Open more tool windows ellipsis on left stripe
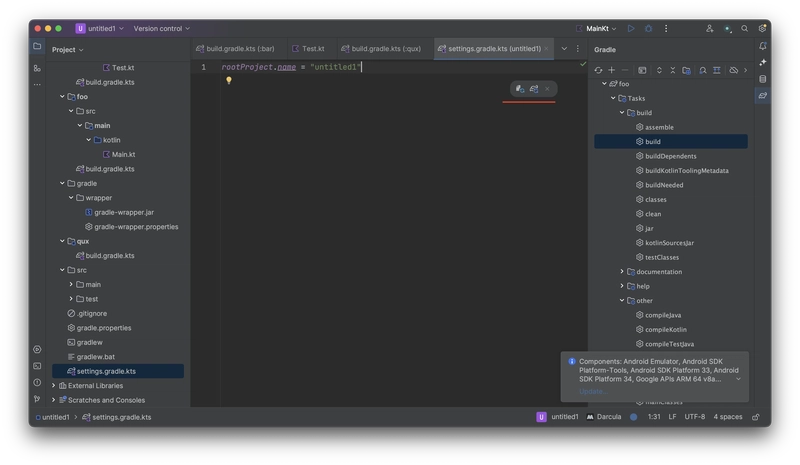800x465 pixels. click(x=37, y=84)
